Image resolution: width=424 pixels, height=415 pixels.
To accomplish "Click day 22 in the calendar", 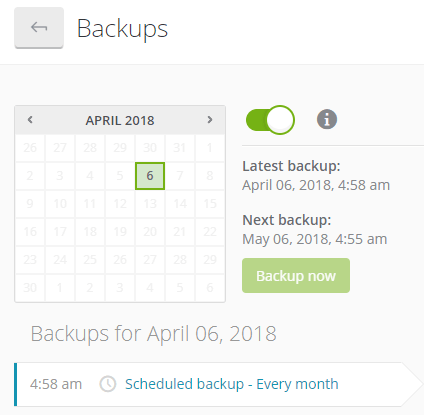I will pyautogui.click(x=210, y=232).
